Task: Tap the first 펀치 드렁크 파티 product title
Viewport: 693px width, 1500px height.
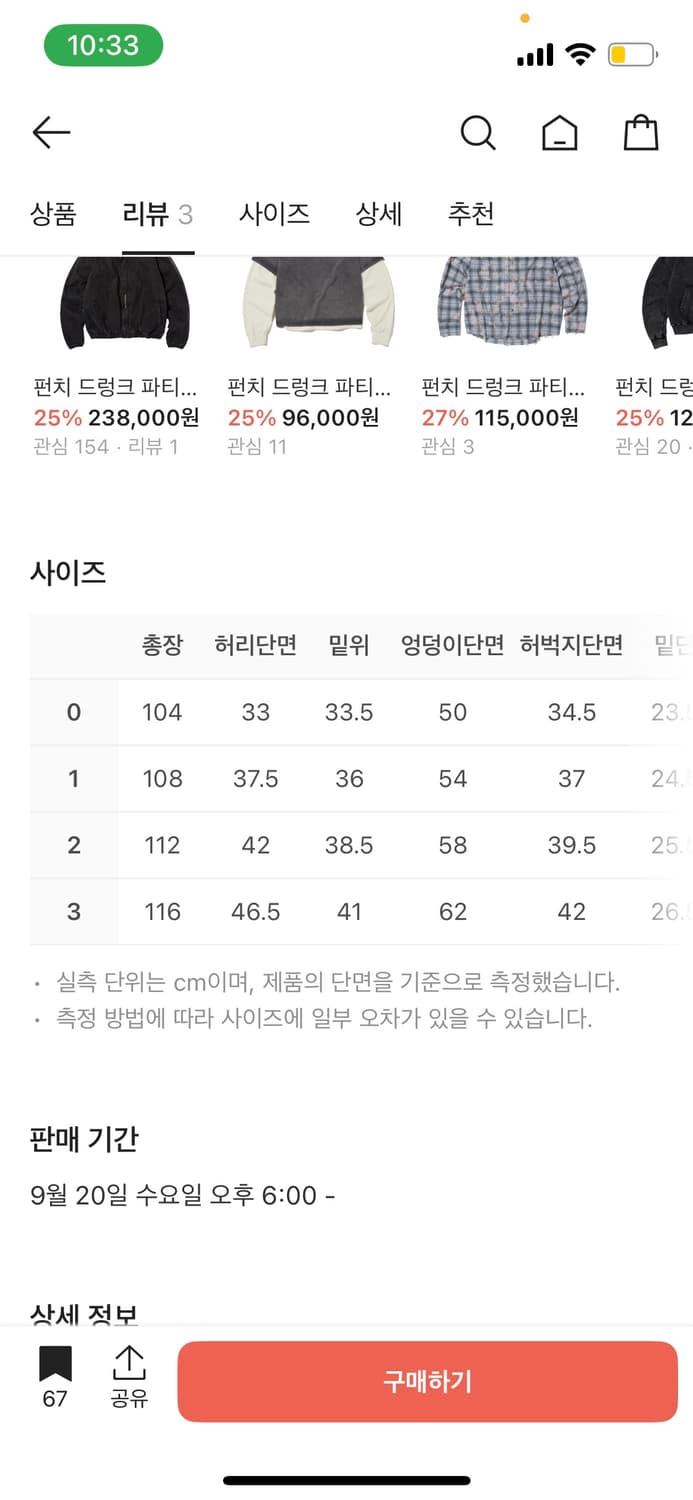Action: 115,388
